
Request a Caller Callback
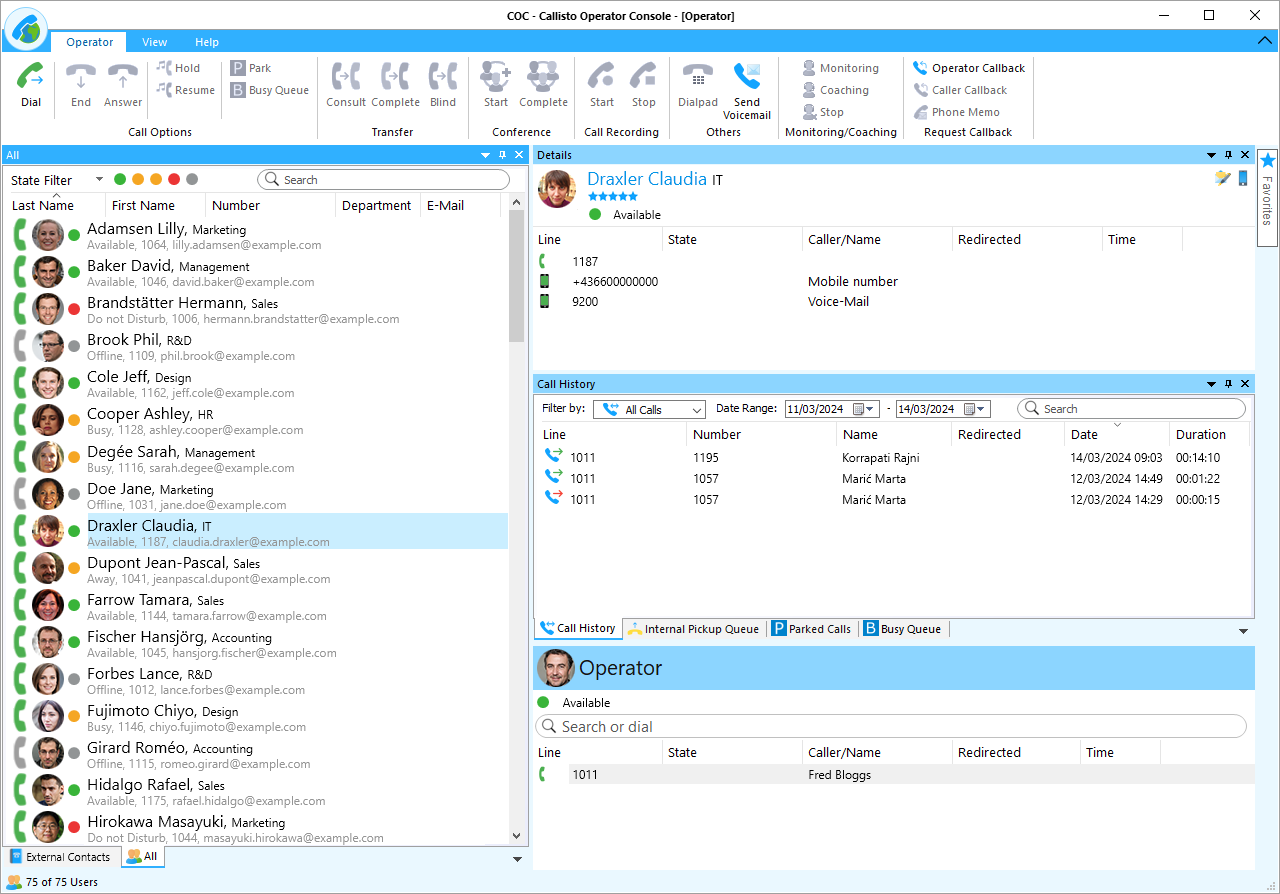(x=960, y=90)
